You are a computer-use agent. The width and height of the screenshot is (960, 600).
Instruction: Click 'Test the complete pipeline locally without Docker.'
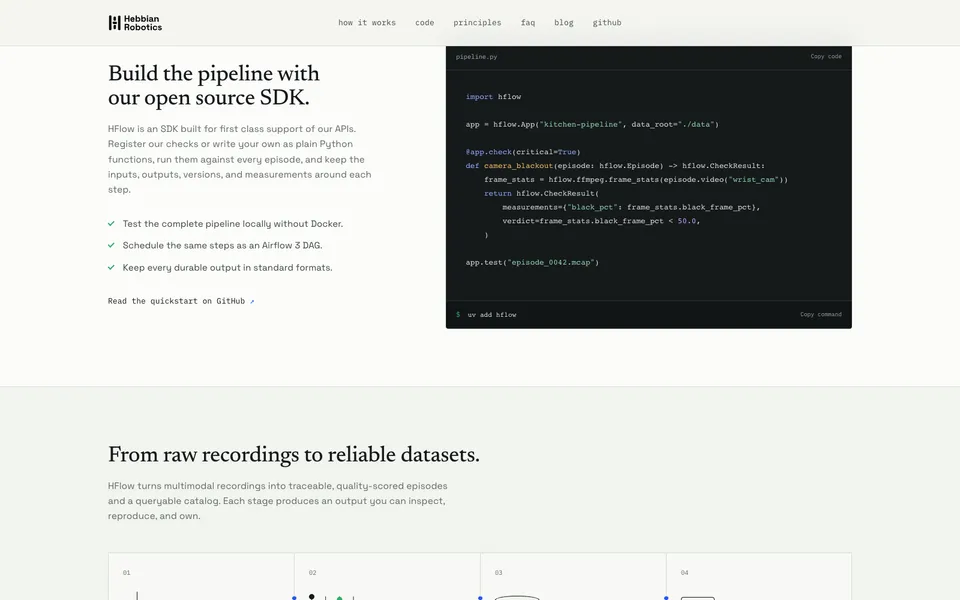click(233, 224)
